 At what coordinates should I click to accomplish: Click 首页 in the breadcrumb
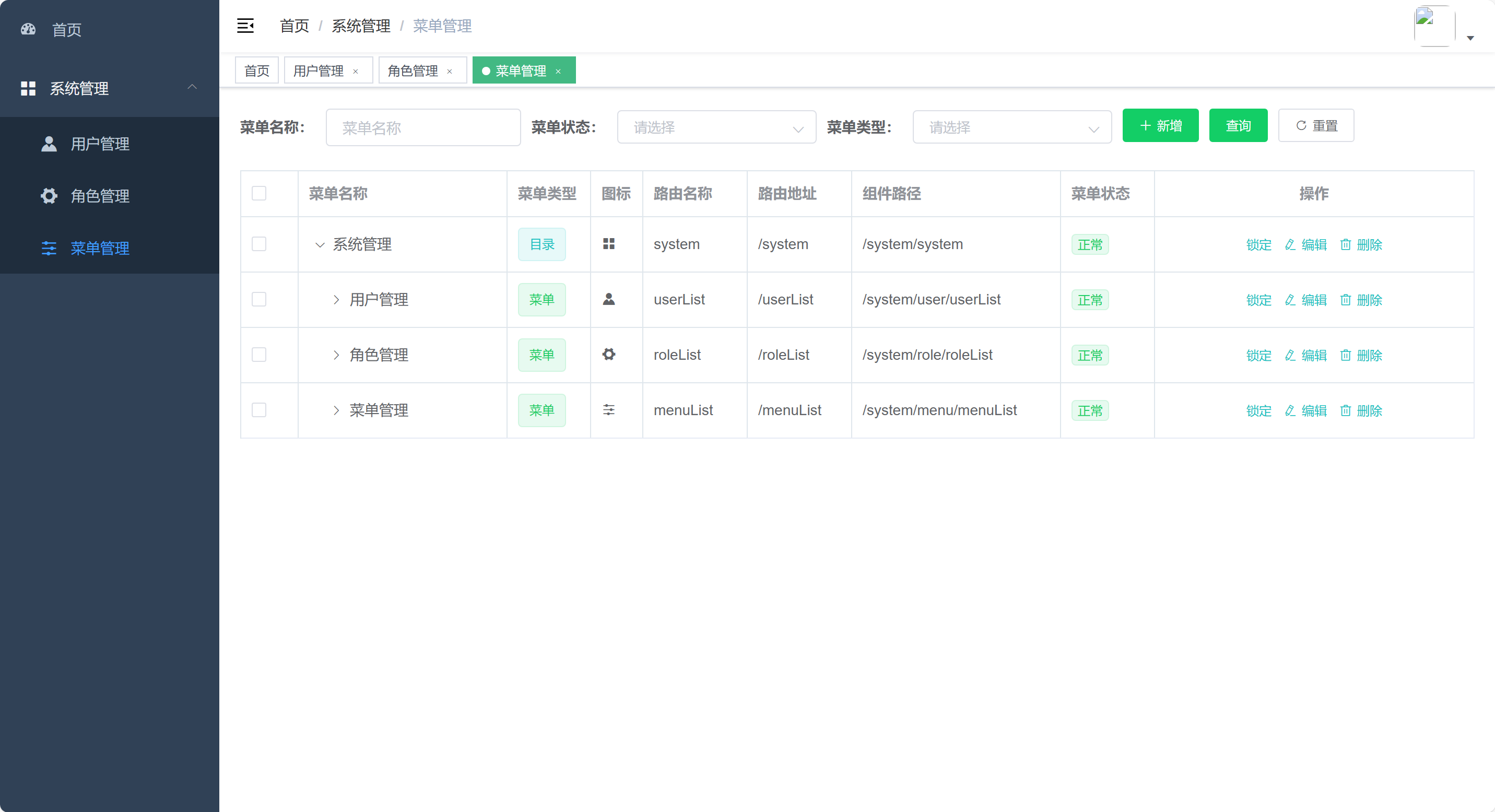click(x=294, y=26)
